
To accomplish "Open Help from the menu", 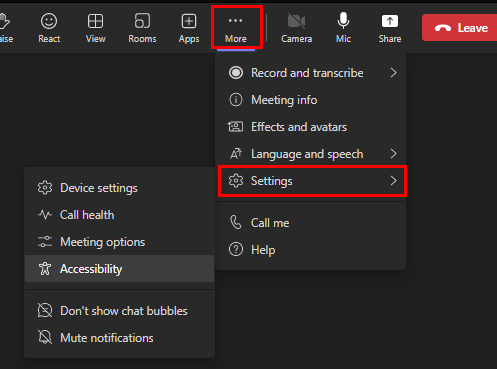I will pos(311,250).
